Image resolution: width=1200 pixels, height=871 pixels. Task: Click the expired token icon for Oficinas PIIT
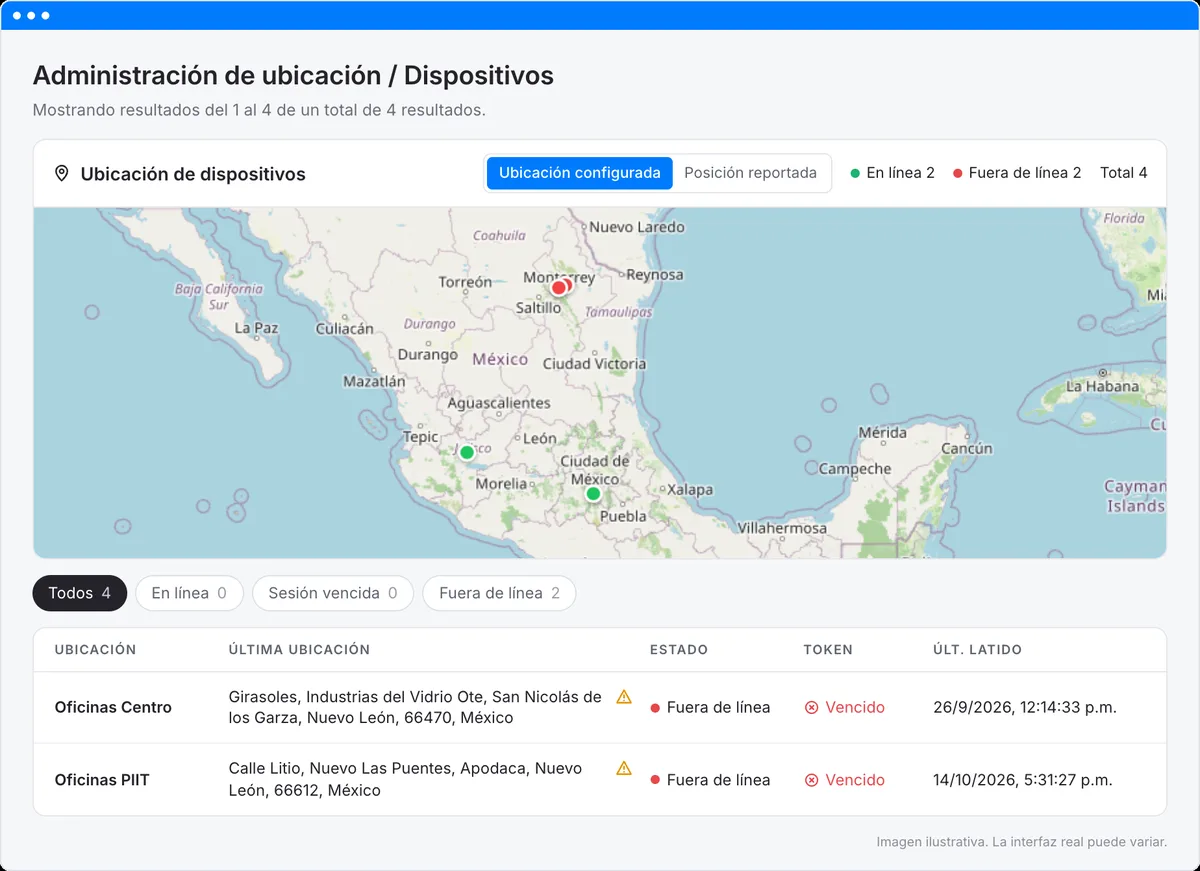point(812,780)
